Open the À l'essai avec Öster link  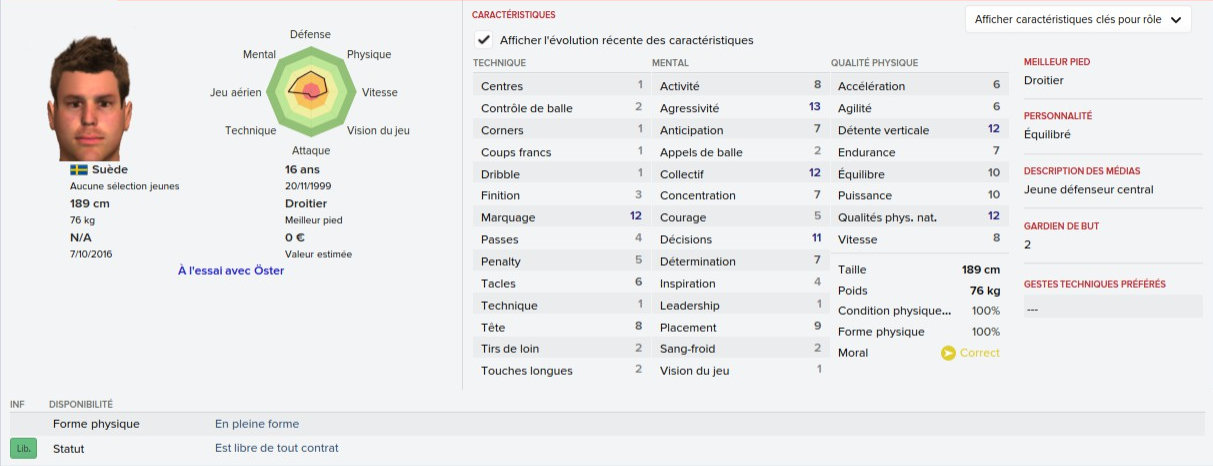[230, 271]
